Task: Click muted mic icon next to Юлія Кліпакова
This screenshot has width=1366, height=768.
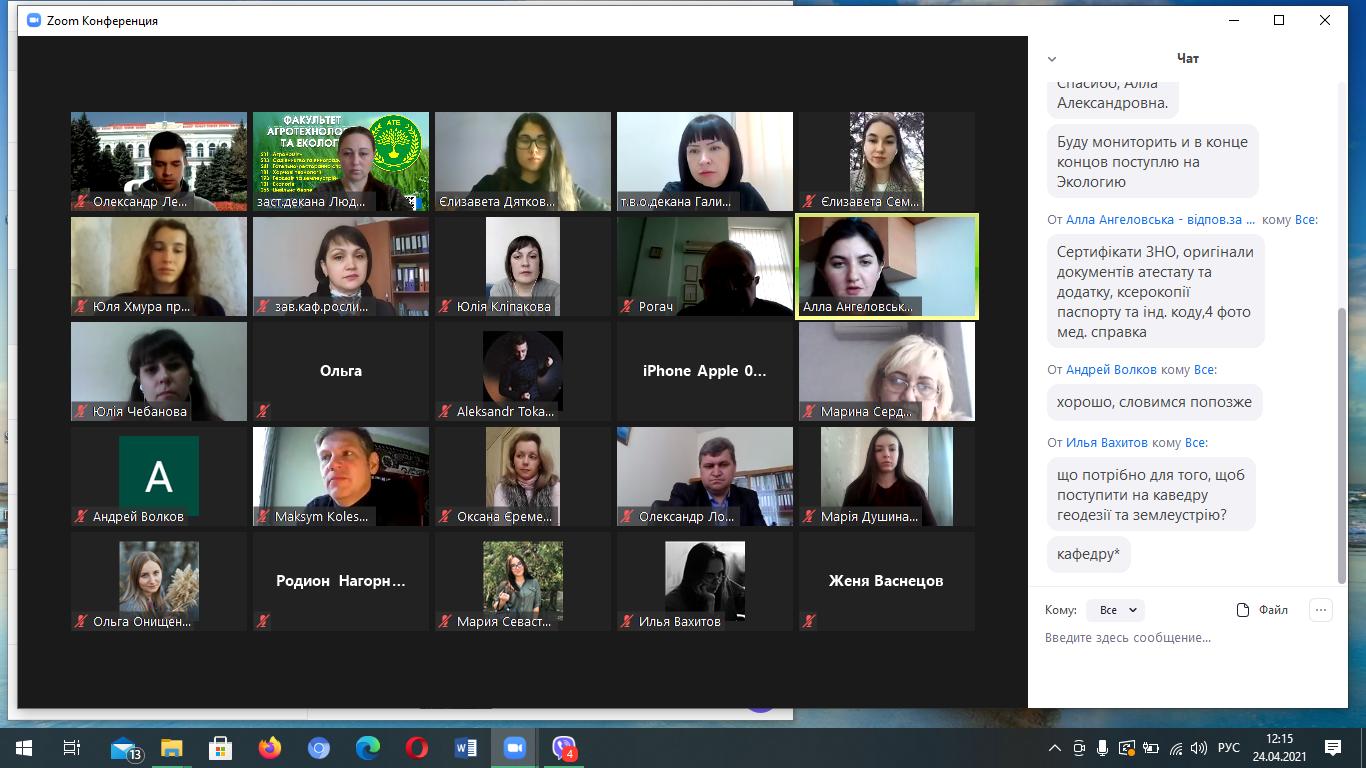Action: 445,307
